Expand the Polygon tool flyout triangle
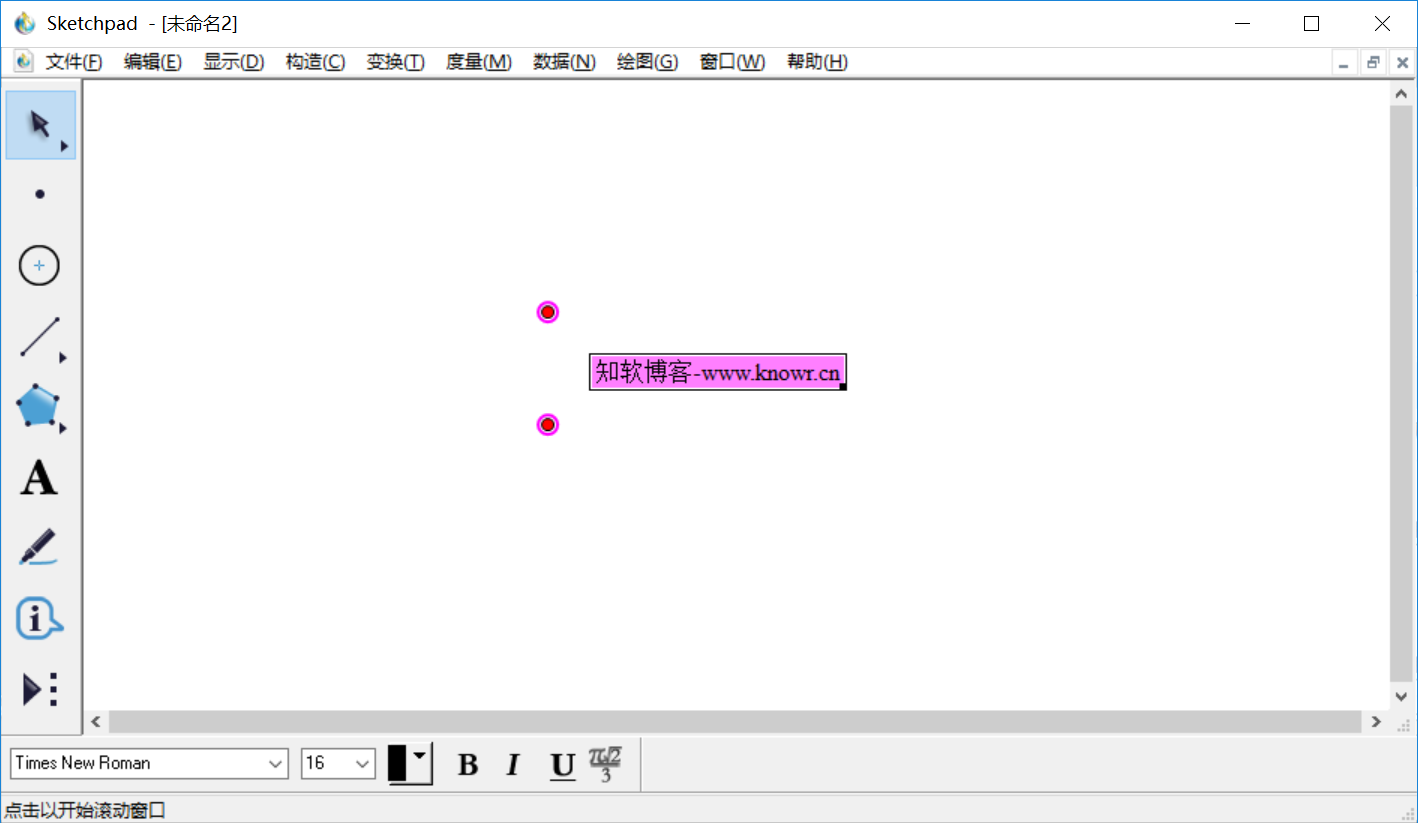Screen dimensions: 1418x823 (x=64, y=428)
